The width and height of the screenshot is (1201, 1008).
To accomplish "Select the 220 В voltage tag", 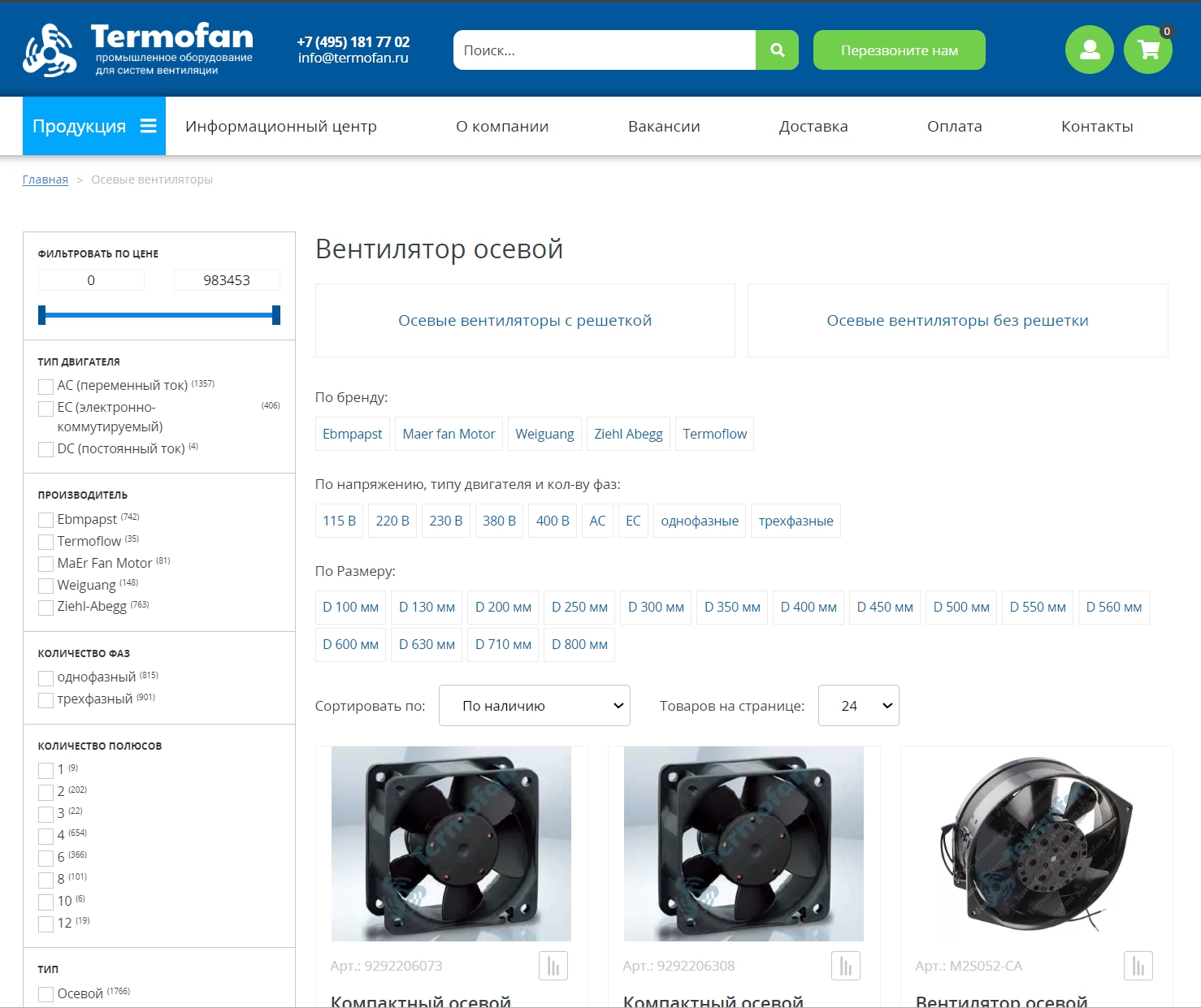I will [392, 521].
